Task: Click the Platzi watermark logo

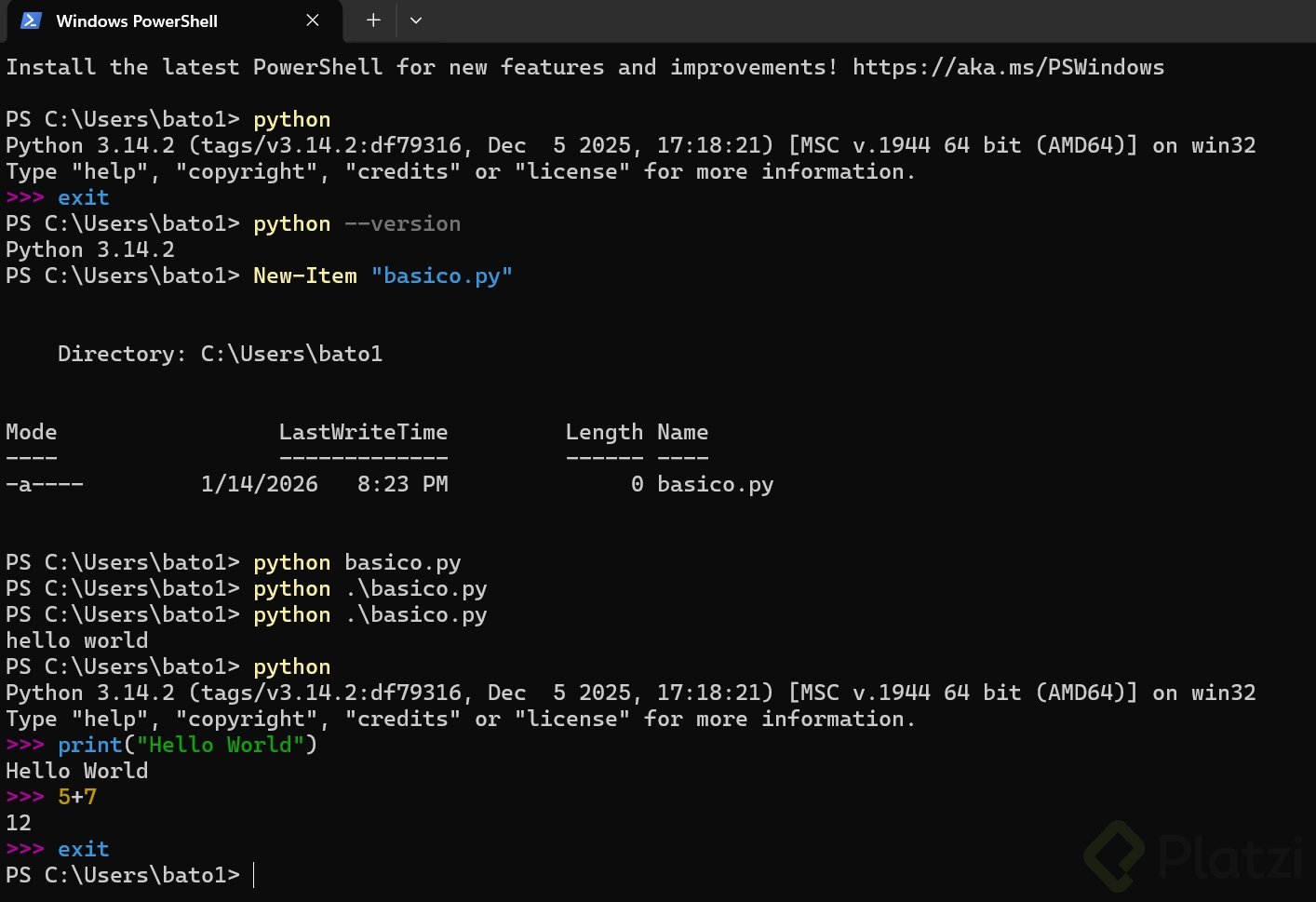Action: [x=1196, y=856]
